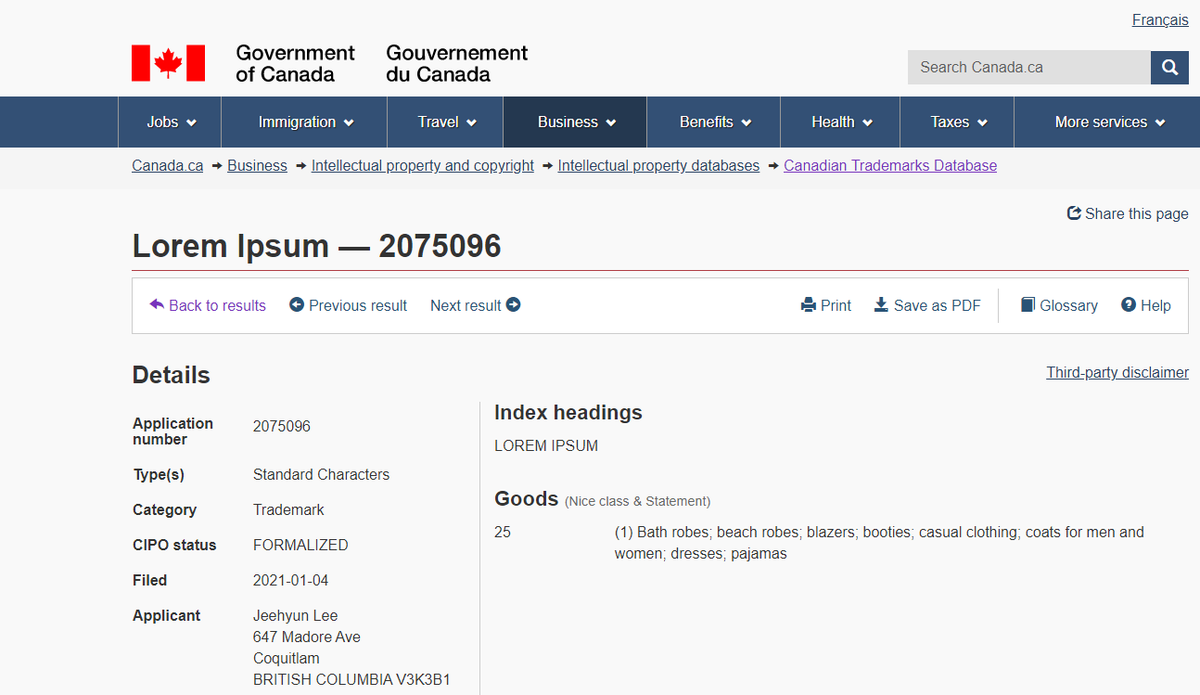Expand the Jobs menu
The height and width of the screenshot is (695, 1200).
click(x=170, y=122)
